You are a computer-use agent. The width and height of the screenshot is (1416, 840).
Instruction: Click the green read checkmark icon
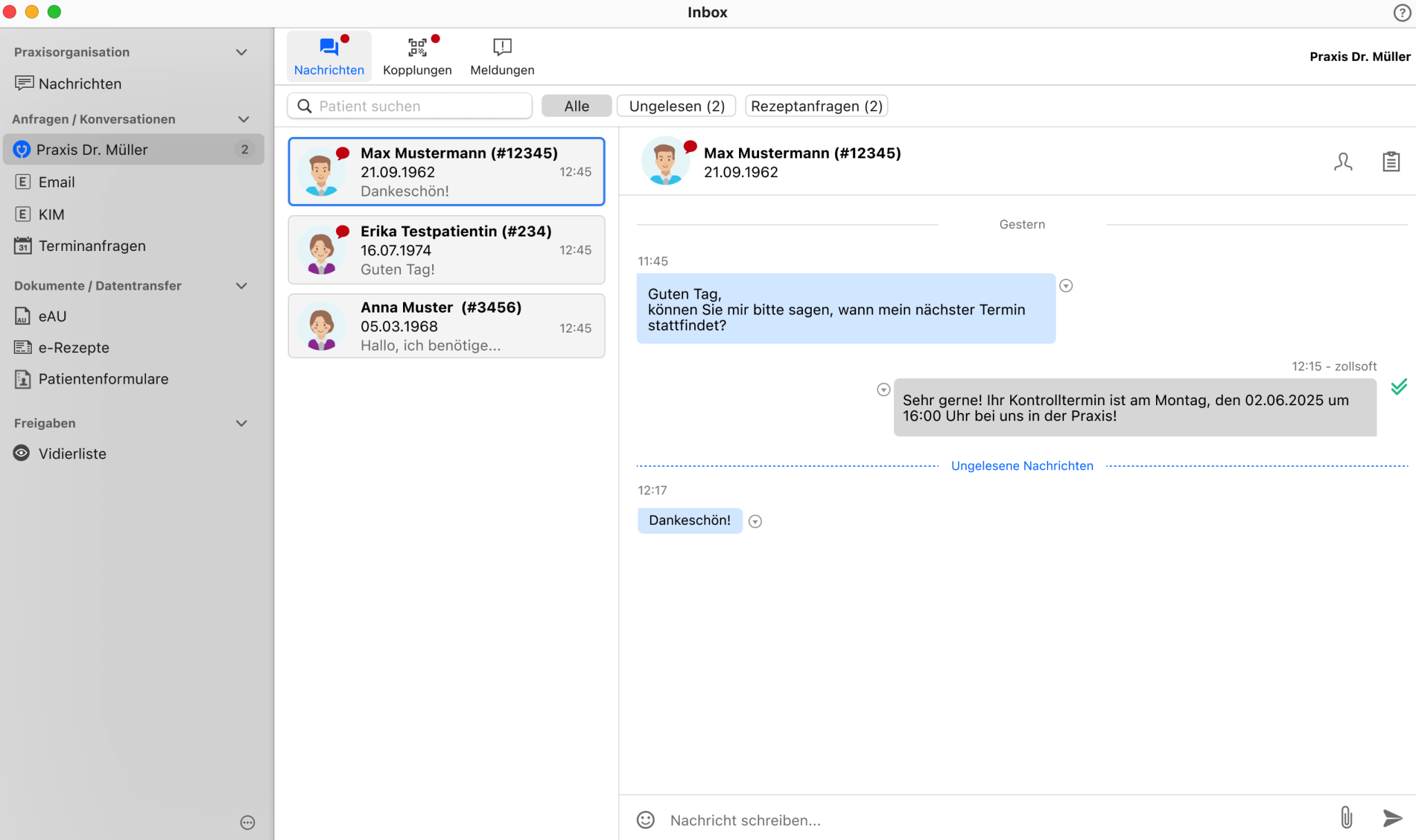point(1399,387)
